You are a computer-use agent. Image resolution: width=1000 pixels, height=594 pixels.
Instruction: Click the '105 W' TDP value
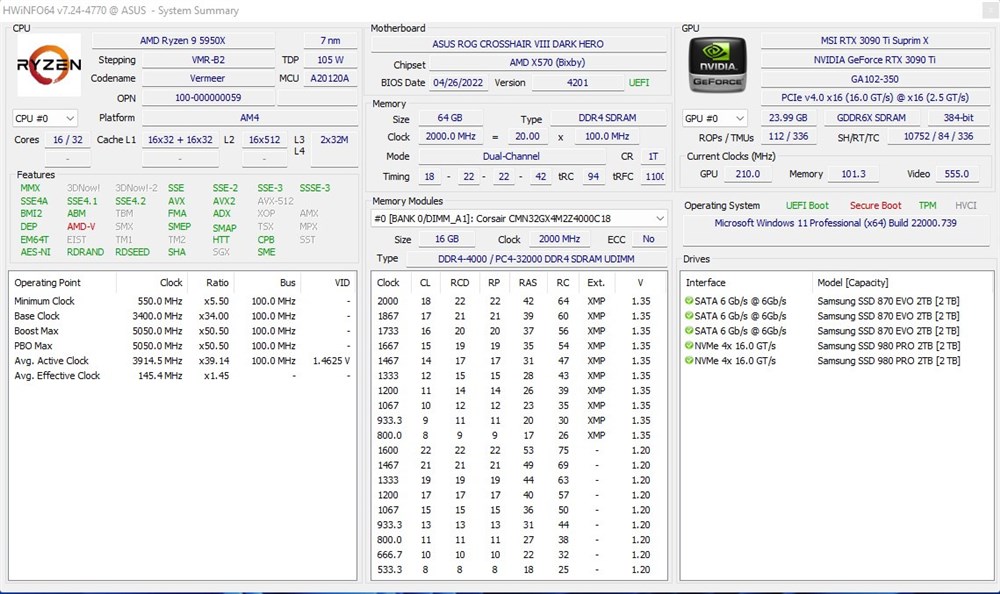[x=330, y=59]
